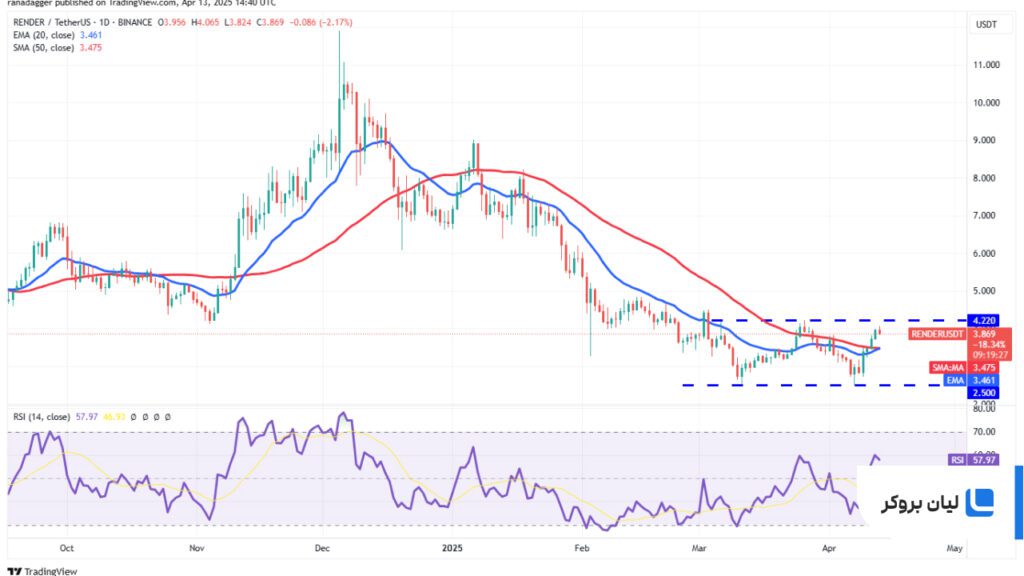Screen dimensions: 1024x576
Task: Click the high price value H4.065
Action: coord(205,22)
